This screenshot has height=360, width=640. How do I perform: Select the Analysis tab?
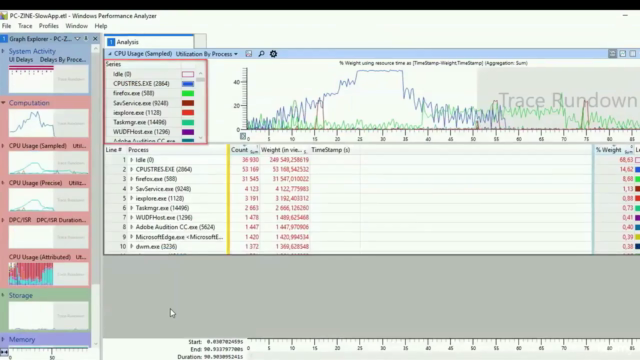click(149, 42)
